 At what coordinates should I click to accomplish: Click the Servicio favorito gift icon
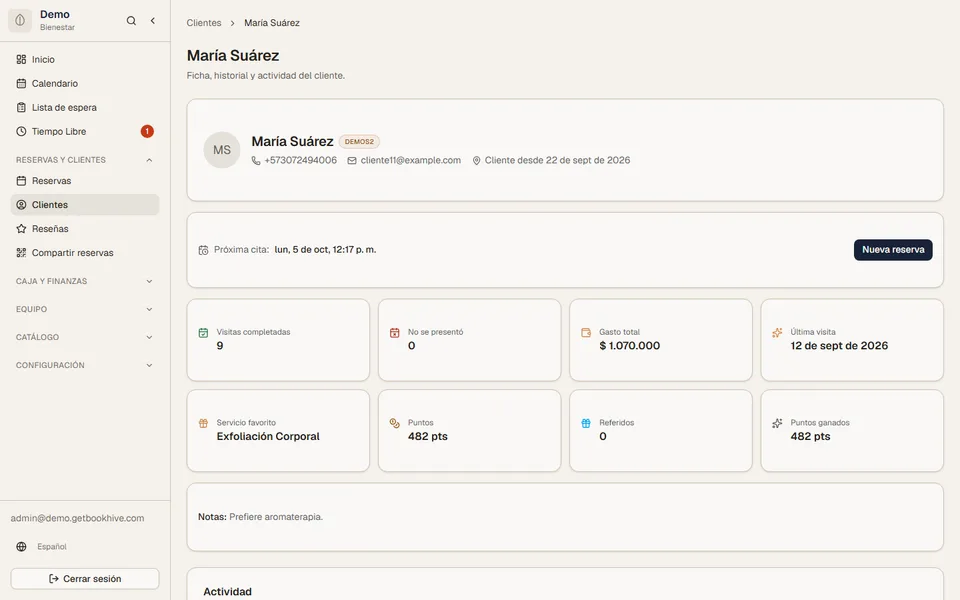point(203,423)
